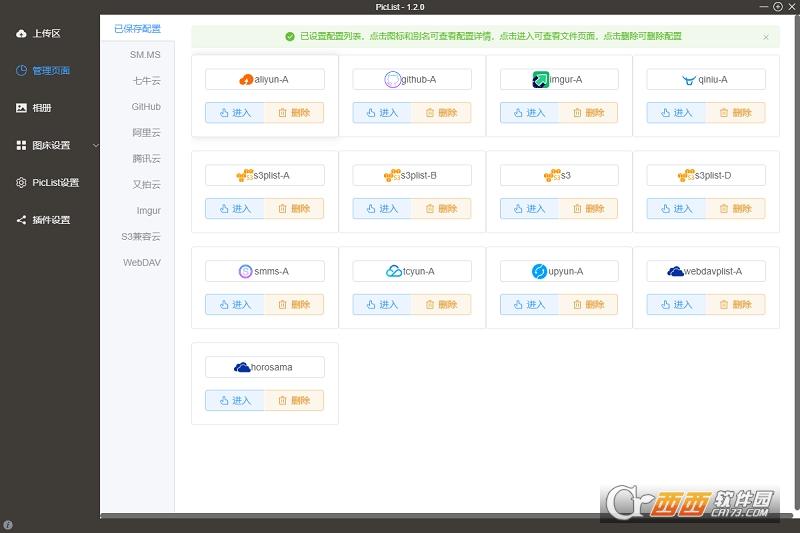The width and height of the screenshot is (800, 533).
Task: Select WebDAV in the config list
Action: pos(142,263)
